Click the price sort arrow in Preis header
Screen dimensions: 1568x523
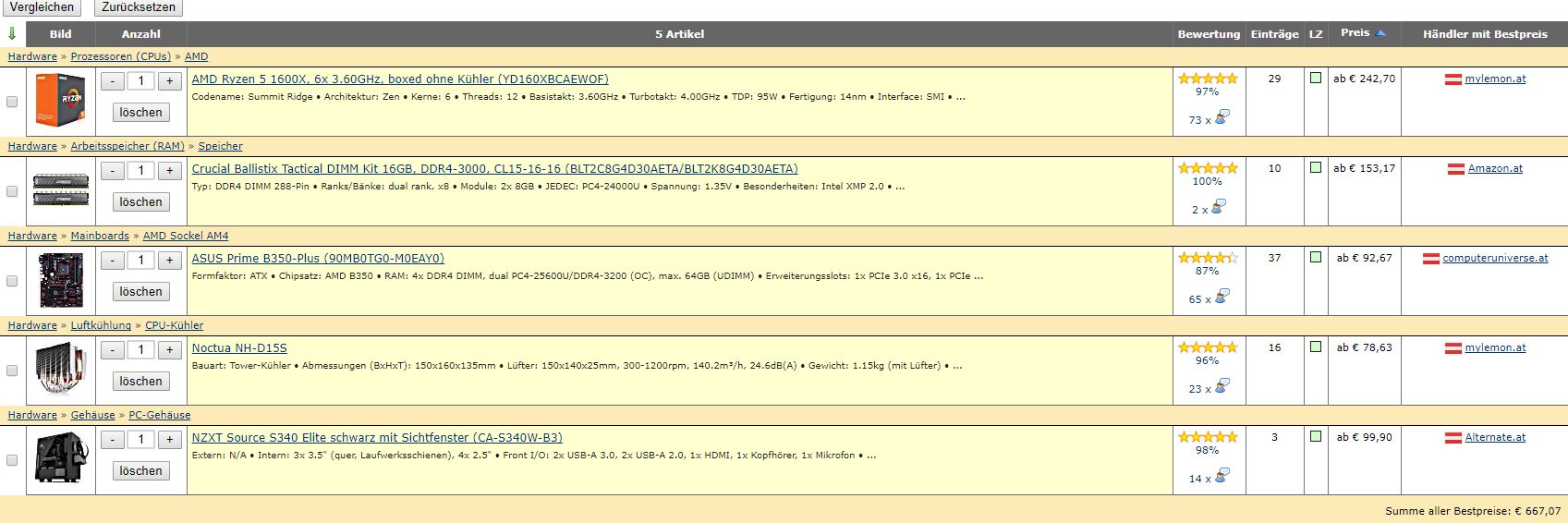tap(1380, 33)
